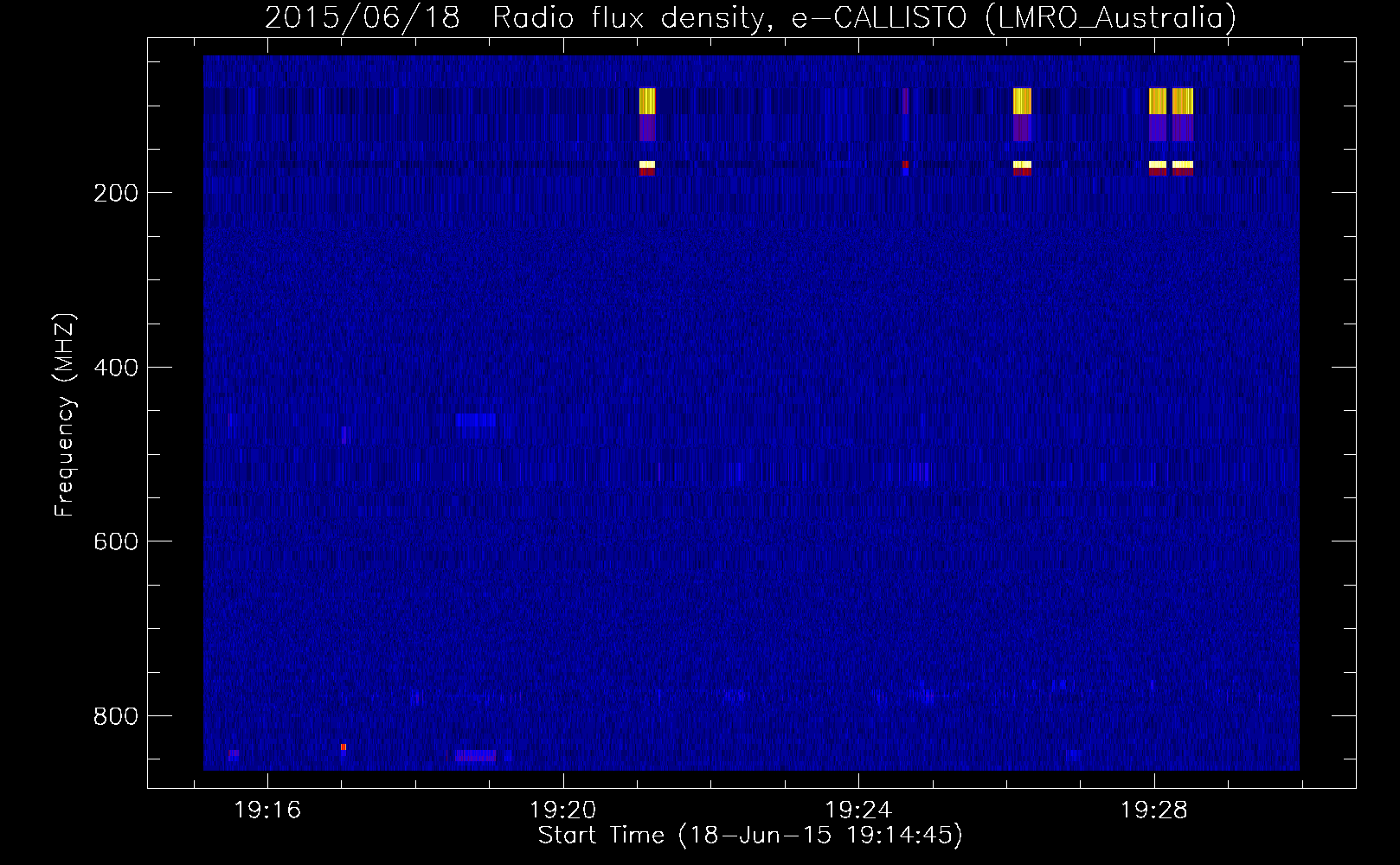This screenshot has width=1400, height=865.
Task: Click the 200 frequency tick label
Action: pos(116,193)
